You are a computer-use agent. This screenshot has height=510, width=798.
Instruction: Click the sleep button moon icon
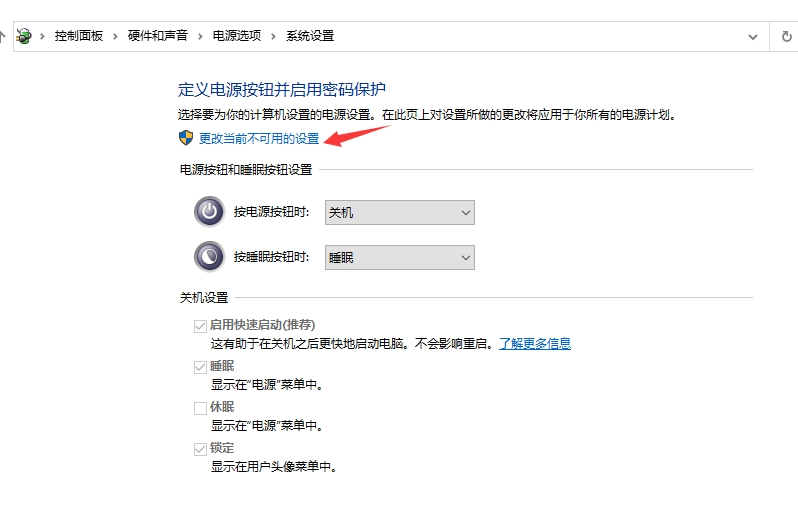209,257
